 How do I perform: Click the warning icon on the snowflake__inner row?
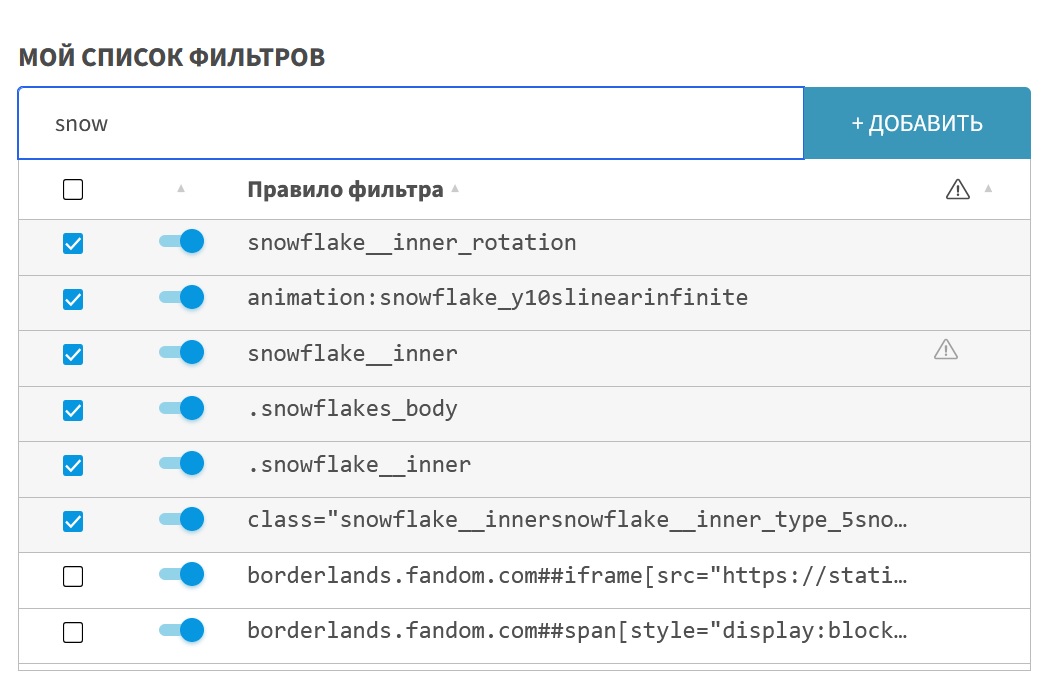coord(945,349)
